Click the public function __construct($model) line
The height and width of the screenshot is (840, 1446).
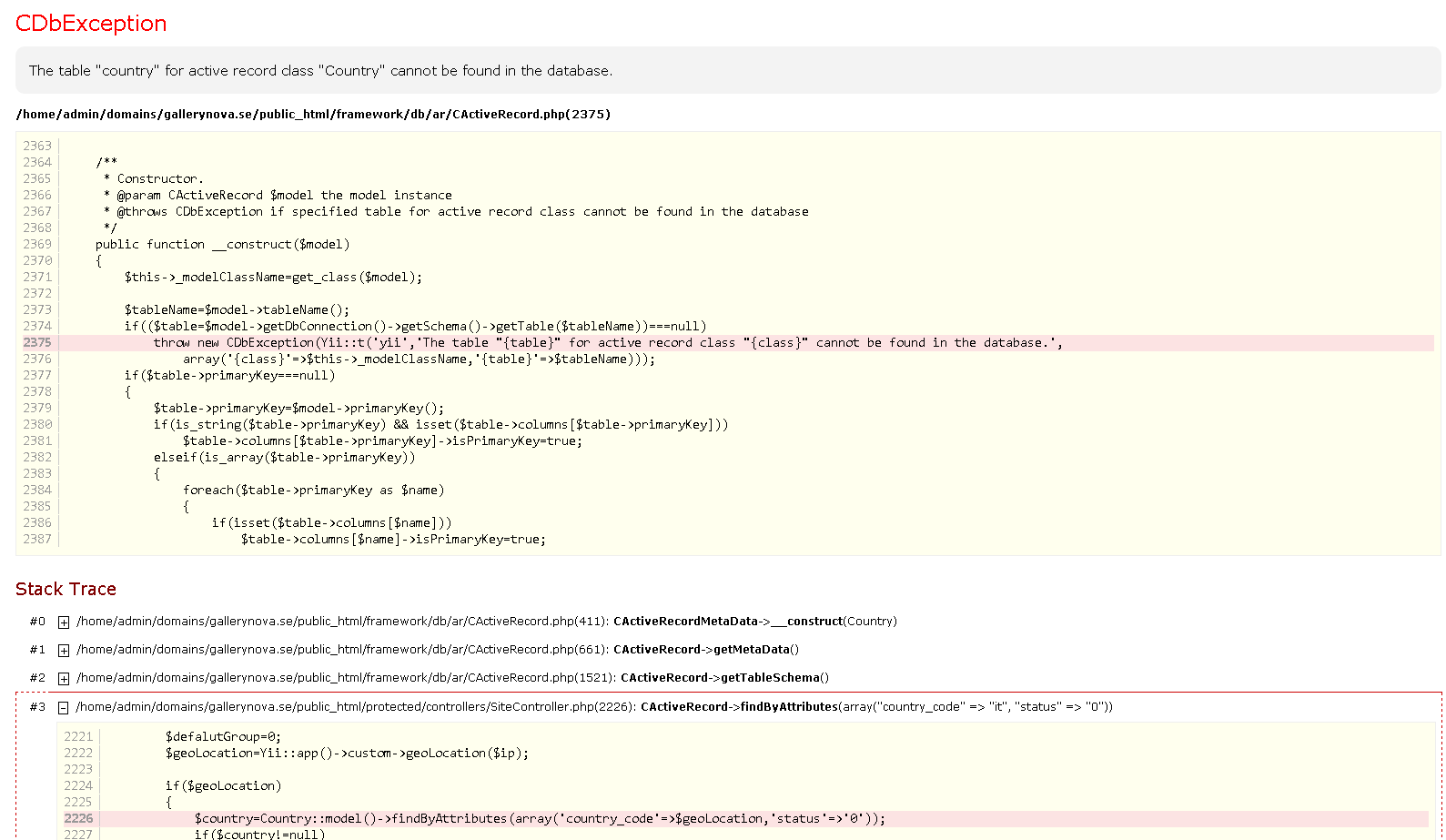pyautogui.click(x=222, y=245)
